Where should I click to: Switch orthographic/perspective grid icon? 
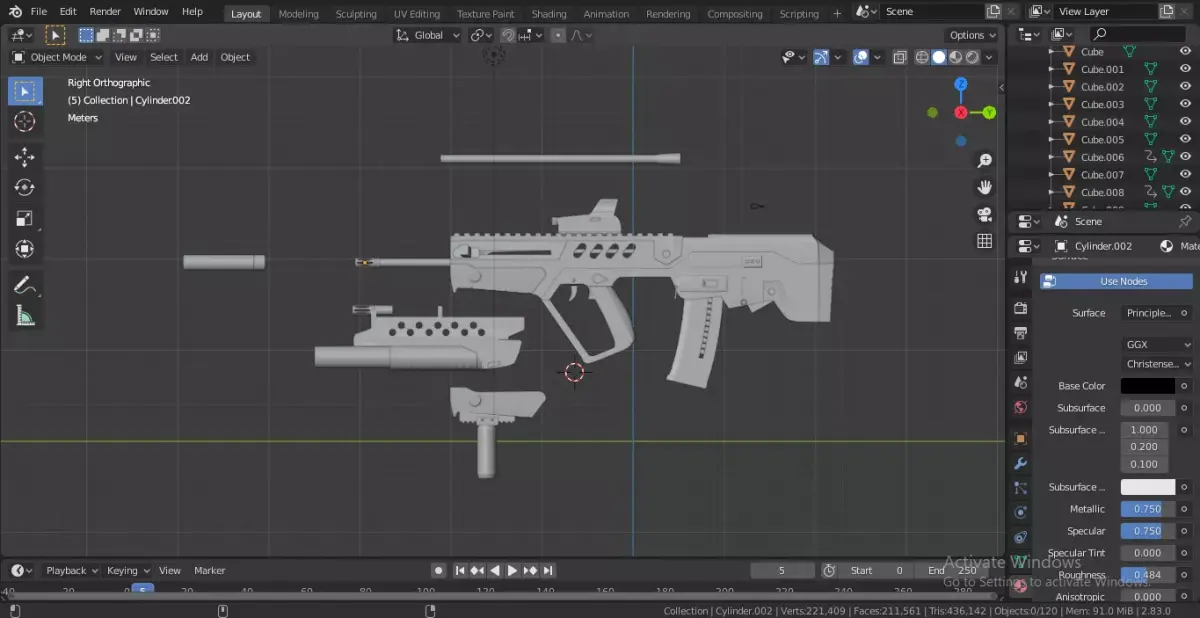[x=984, y=241]
